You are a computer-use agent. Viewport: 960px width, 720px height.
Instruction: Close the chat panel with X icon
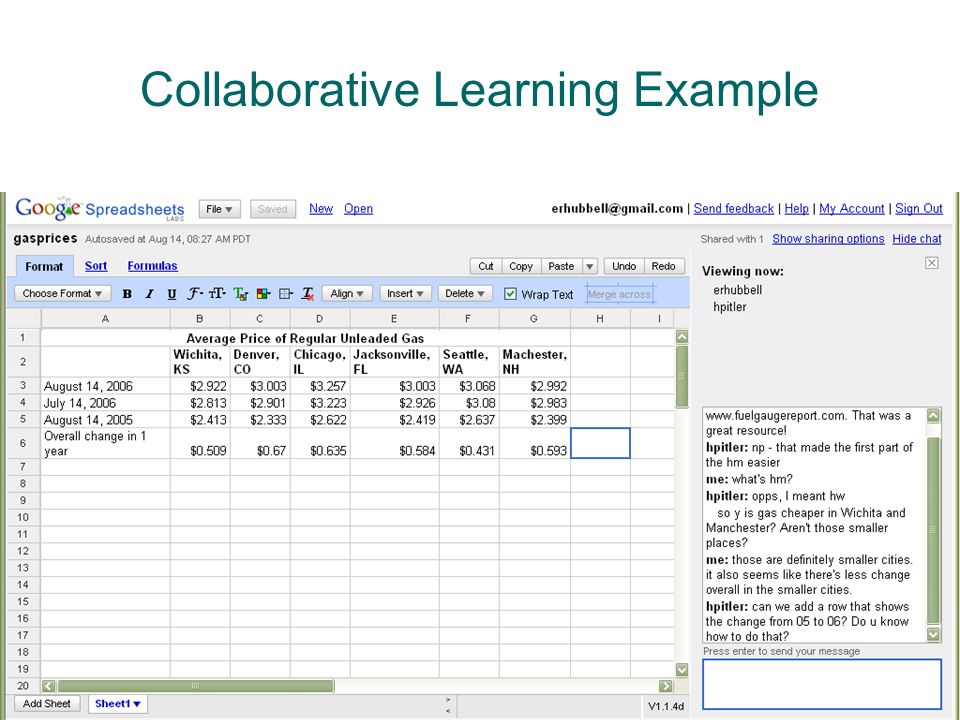[x=931, y=263]
